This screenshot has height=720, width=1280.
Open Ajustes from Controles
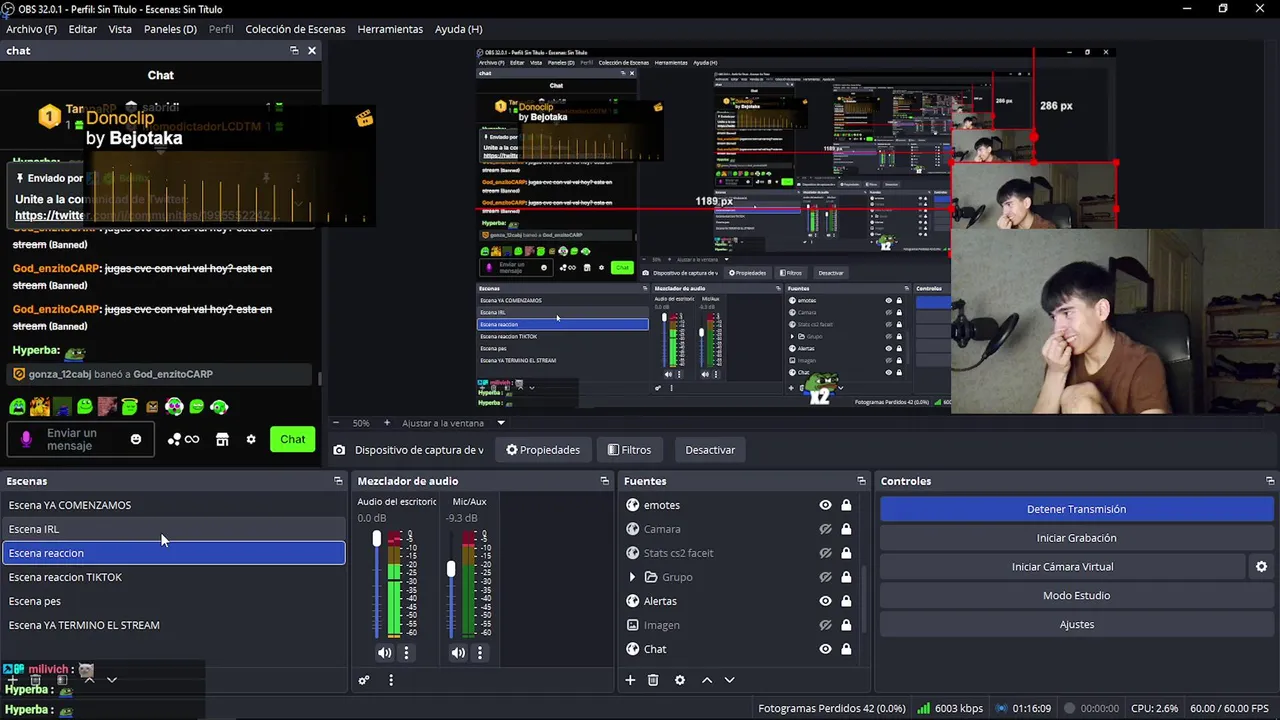coord(1076,625)
